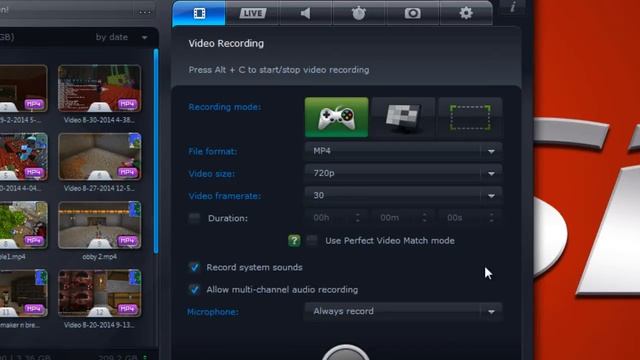Image resolution: width=640 pixels, height=360 pixels.
Task: Select thumbnail Video 8-20-2014 9-13
Action: click(x=100, y=293)
